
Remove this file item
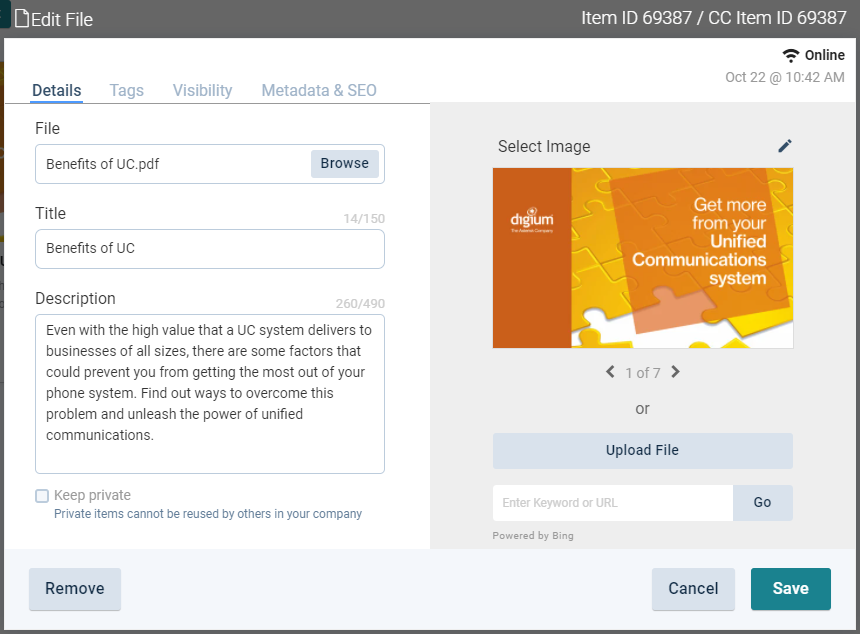click(75, 589)
